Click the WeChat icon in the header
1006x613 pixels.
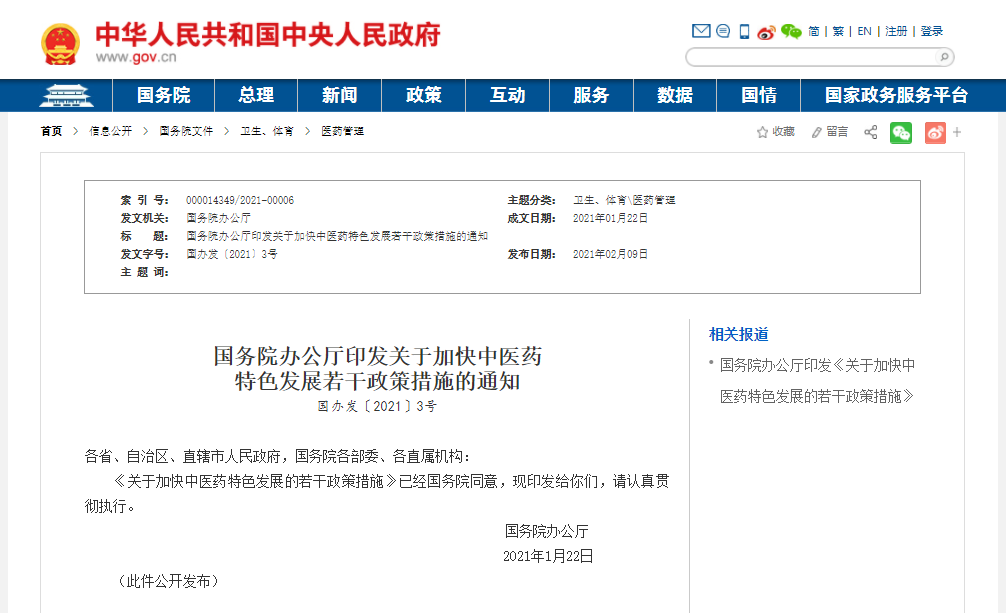click(791, 31)
